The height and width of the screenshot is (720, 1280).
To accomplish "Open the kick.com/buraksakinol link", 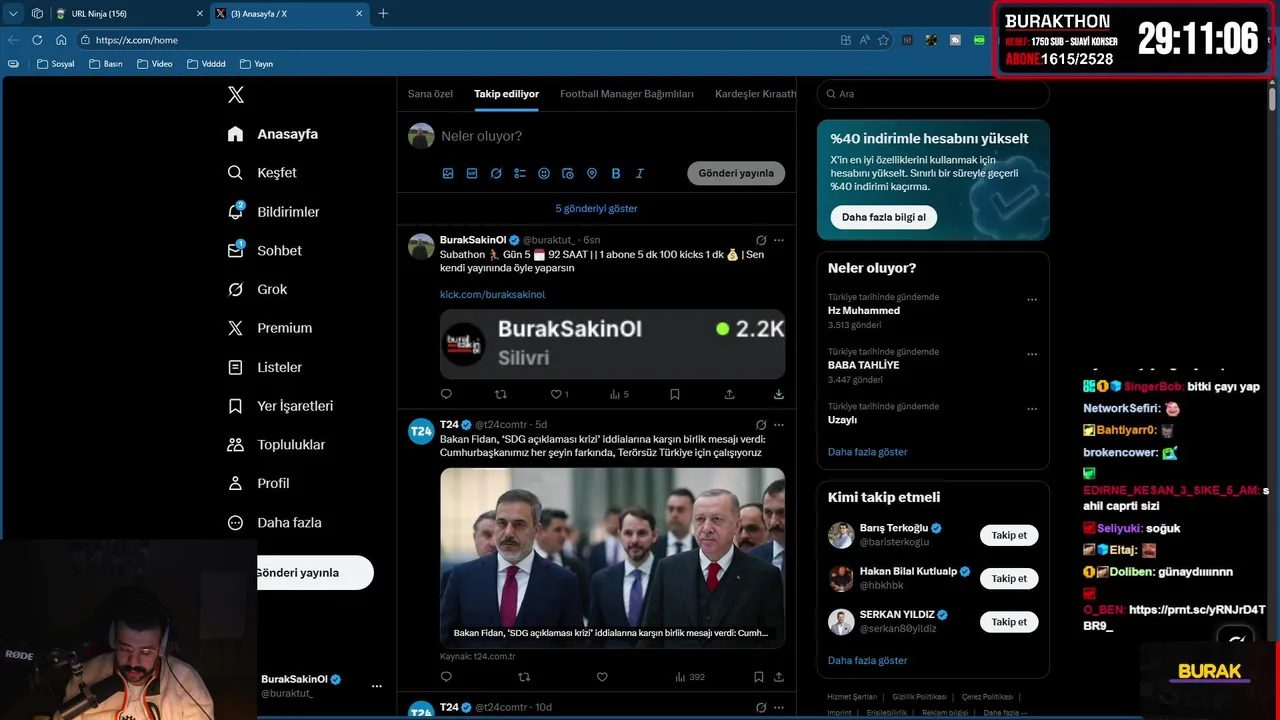I will (492, 295).
